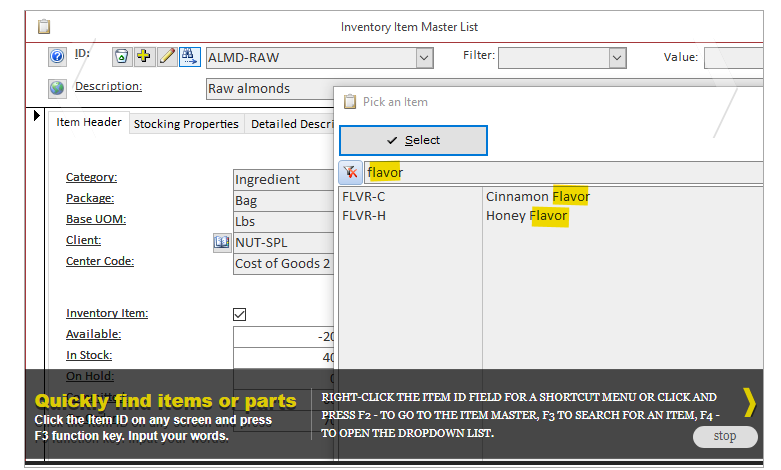Click the binoculars find item icon
Screen dimensions: 781x470
190,57
